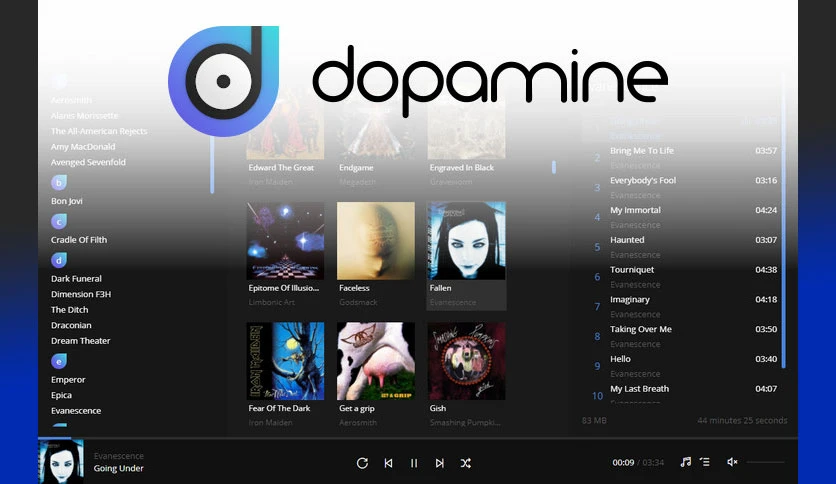Click the playback progress bar

click(x=418, y=438)
